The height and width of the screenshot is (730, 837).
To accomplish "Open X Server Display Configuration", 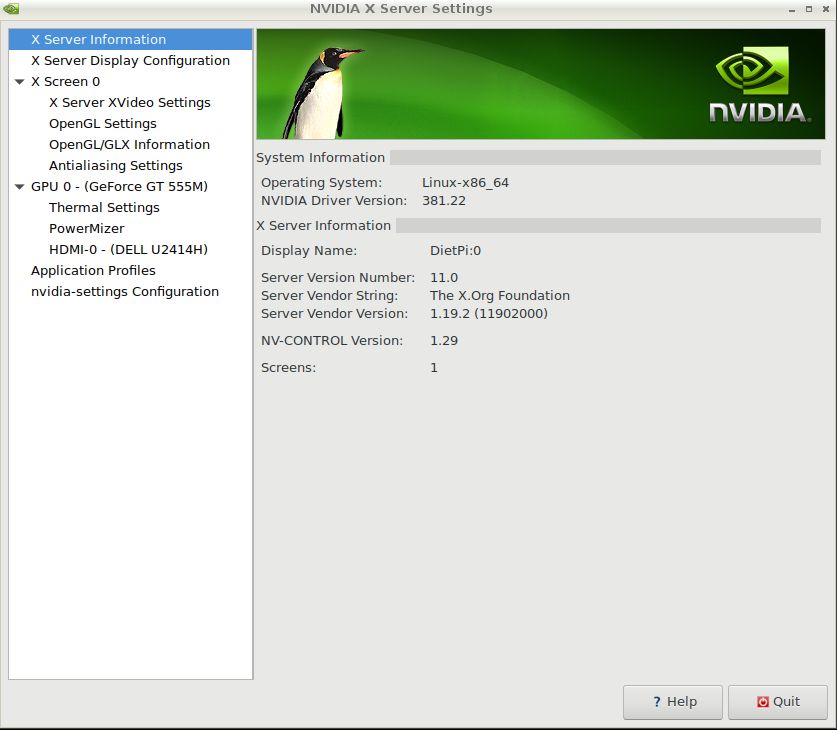I will pyautogui.click(x=130, y=61).
